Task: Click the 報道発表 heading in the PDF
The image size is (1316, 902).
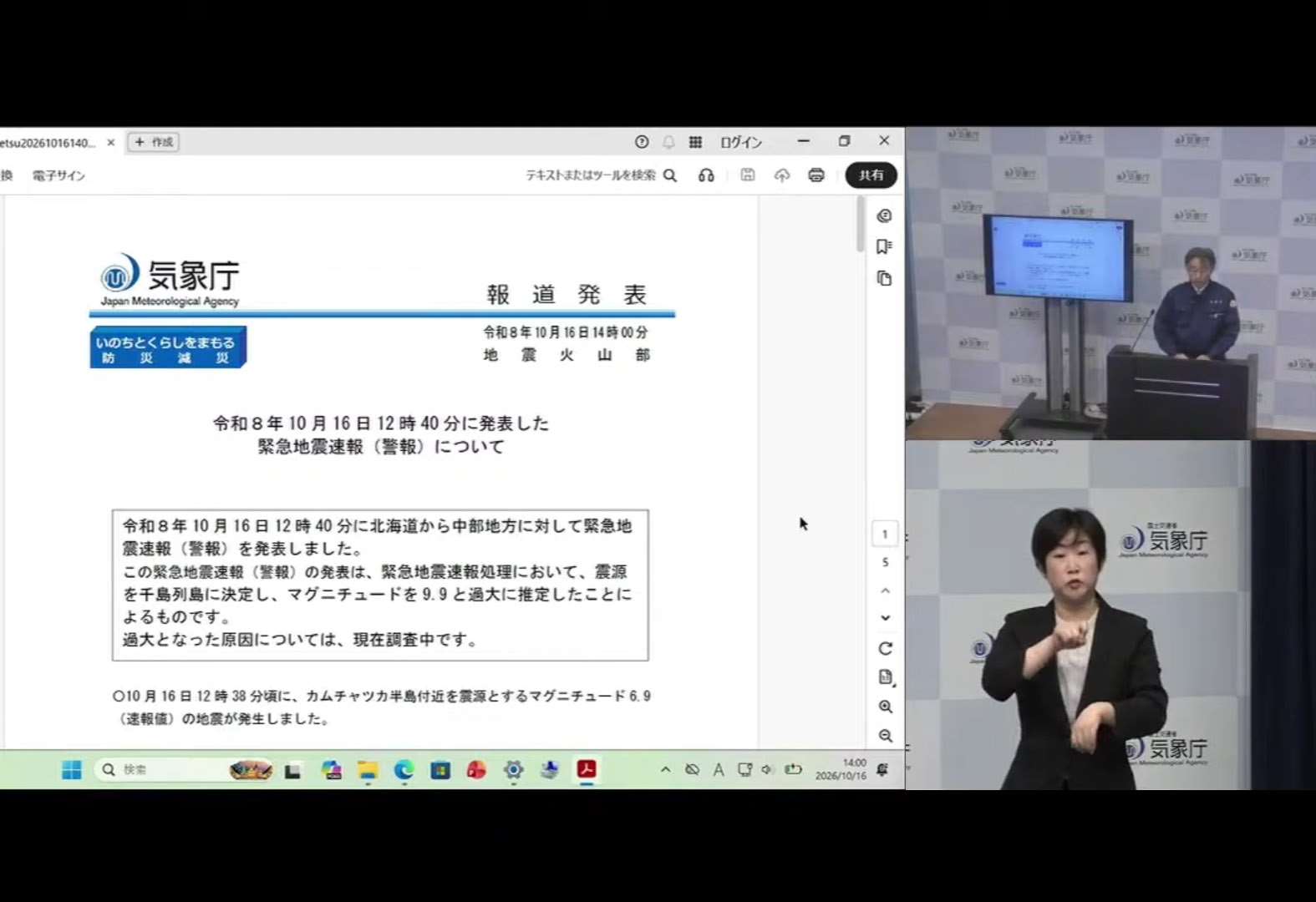Action: 567,295
